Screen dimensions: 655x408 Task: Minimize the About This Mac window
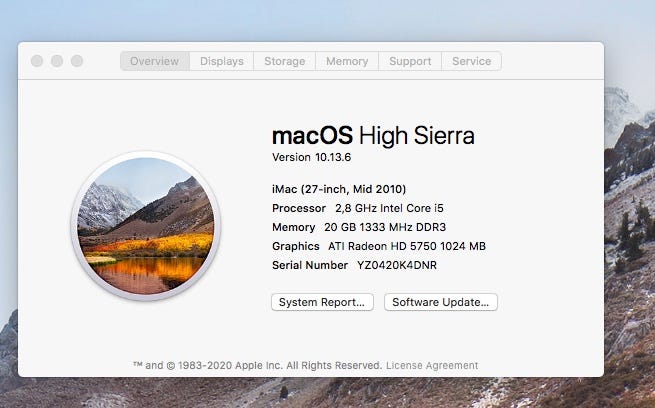click(x=57, y=61)
